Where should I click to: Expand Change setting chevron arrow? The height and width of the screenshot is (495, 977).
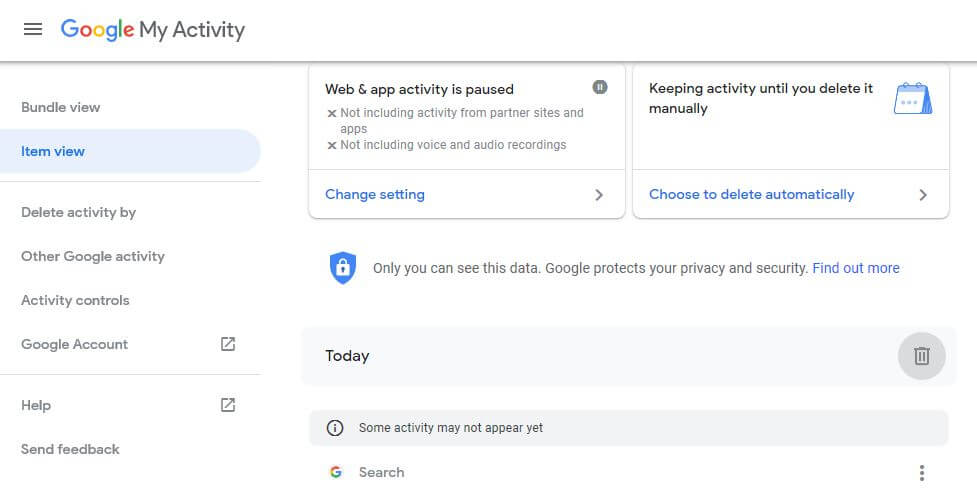click(599, 195)
